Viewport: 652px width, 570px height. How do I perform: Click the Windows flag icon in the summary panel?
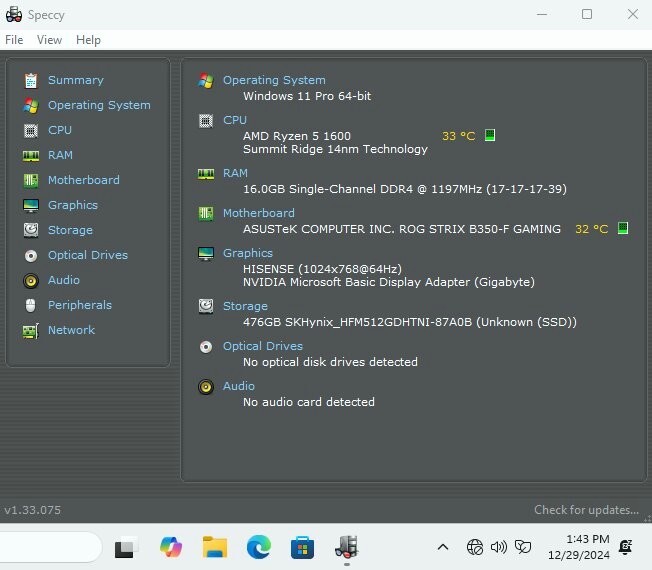[x=206, y=81]
